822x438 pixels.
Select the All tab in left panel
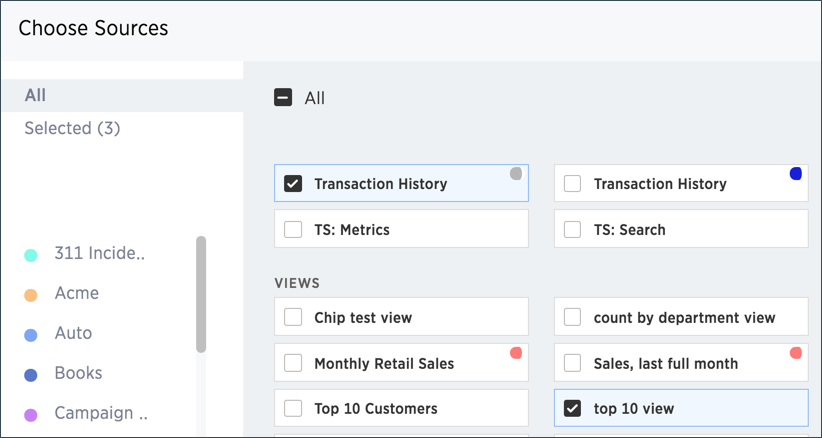[36, 95]
